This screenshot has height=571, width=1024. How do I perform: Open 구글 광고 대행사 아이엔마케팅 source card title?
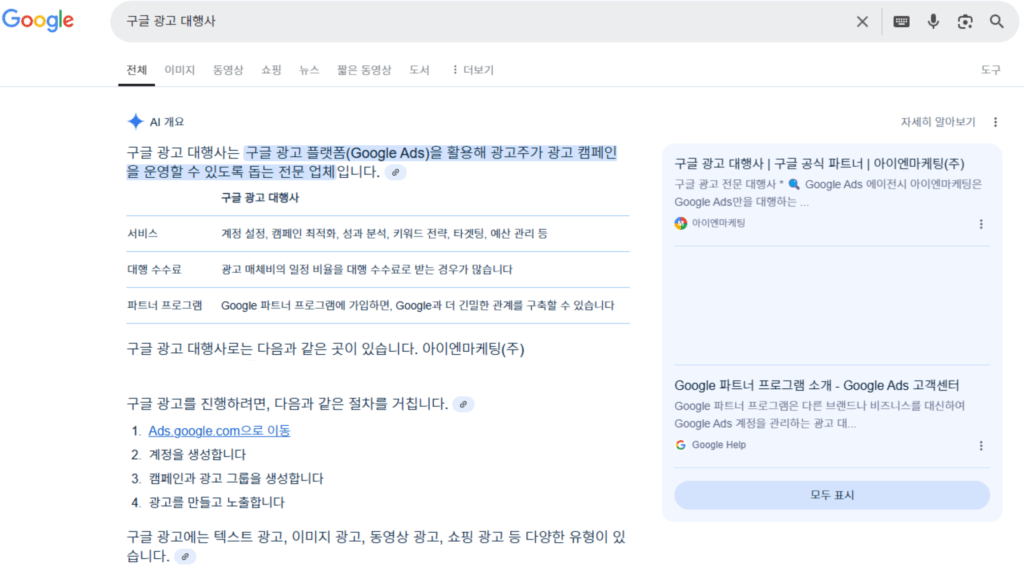pyautogui.click(x=819, y=163)
